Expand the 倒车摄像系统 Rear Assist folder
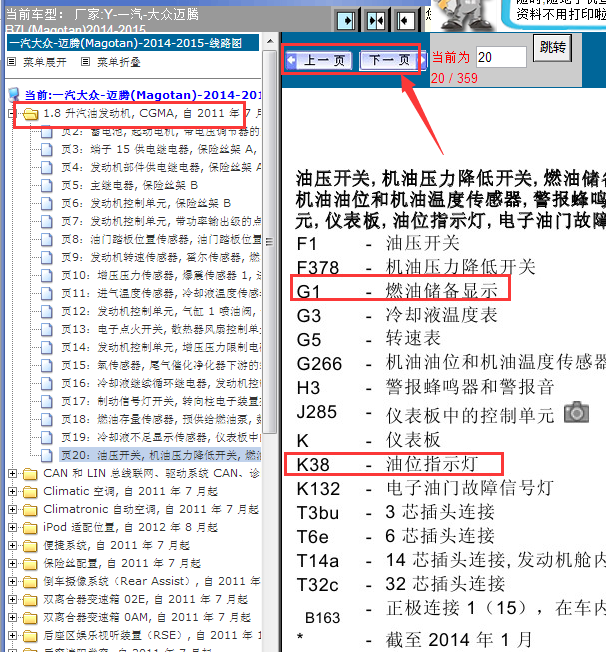Screen dimensions: 606x652 tap(12, 581)
